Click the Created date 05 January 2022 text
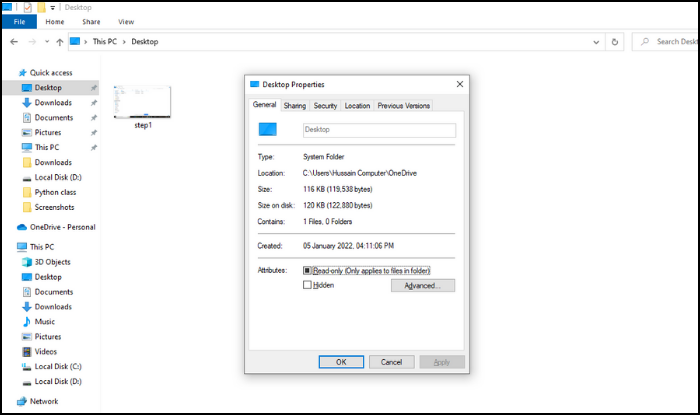700x415 pixels. (348, 246)
